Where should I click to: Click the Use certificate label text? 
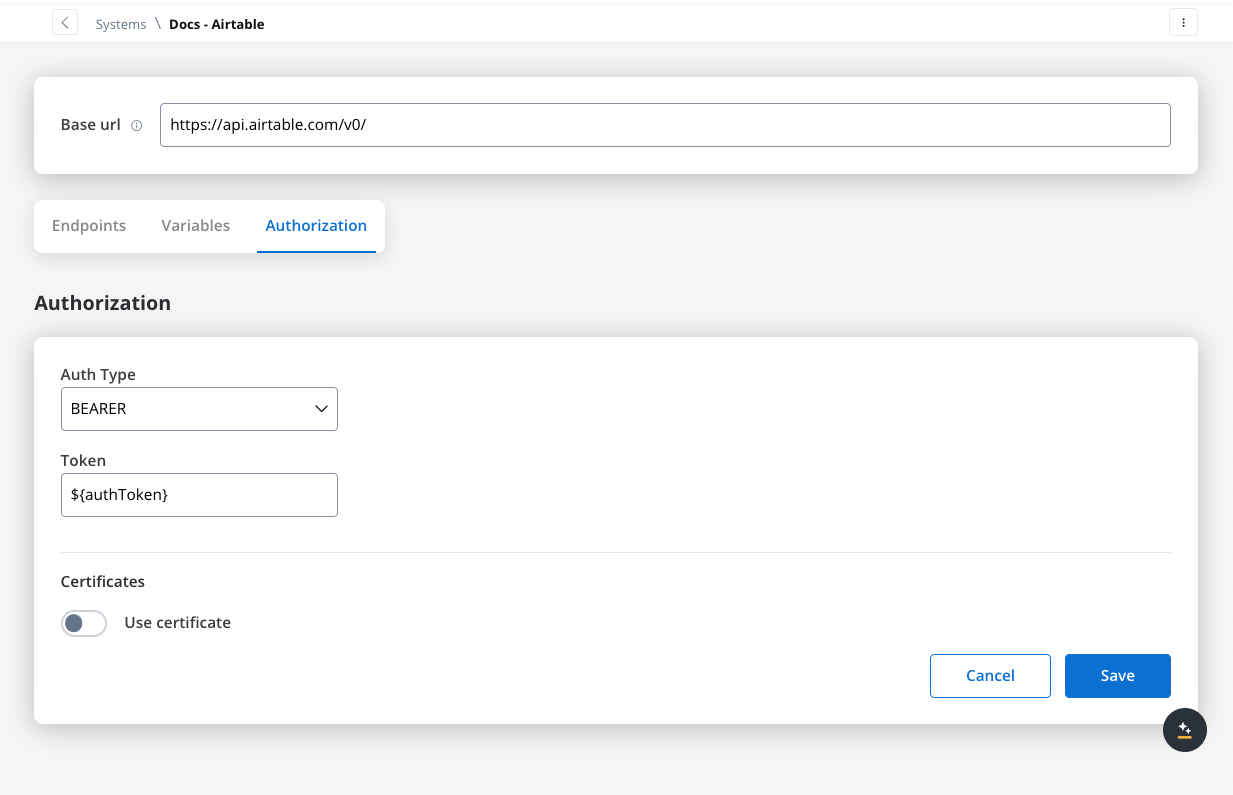[x=178, y=623]
